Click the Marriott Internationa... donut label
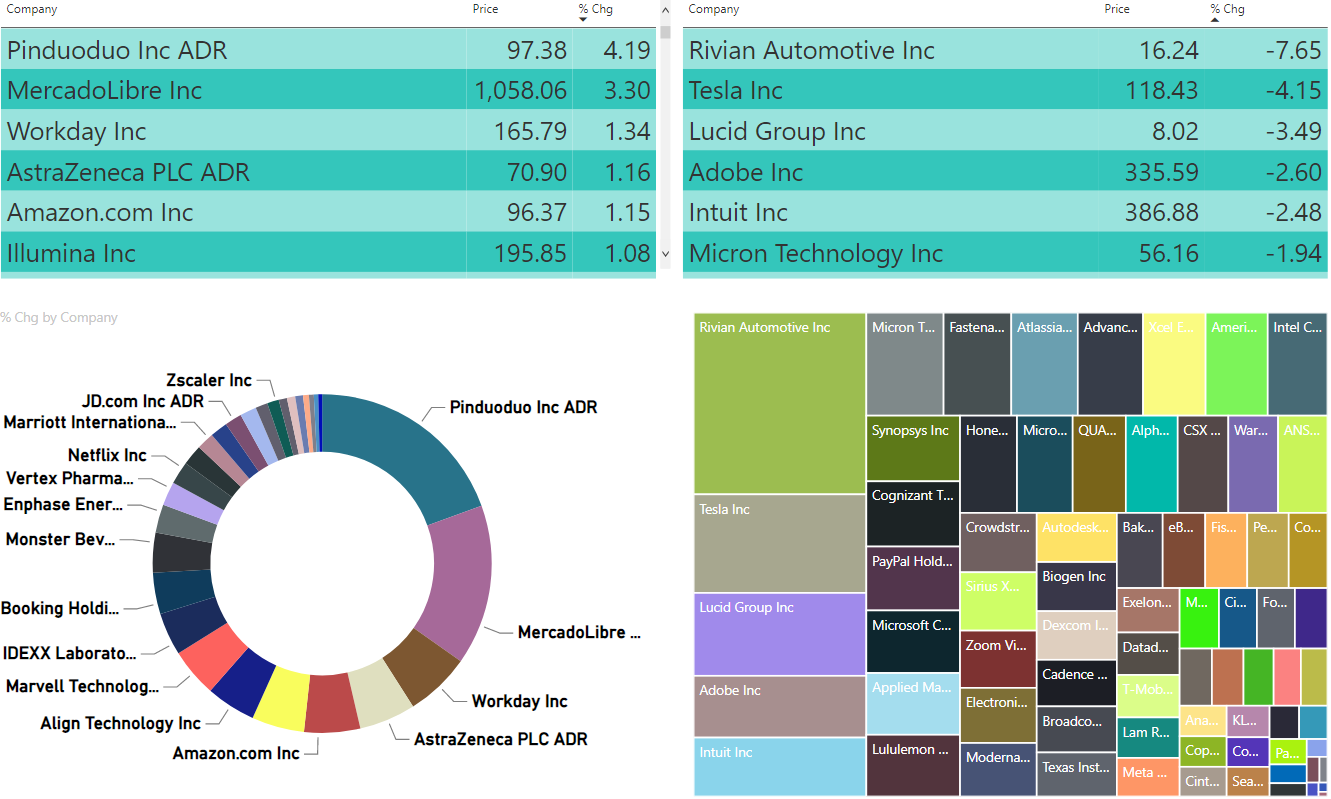Viewport: 1331px width, 799px height. pyautogui.click(x=89, y=422)
